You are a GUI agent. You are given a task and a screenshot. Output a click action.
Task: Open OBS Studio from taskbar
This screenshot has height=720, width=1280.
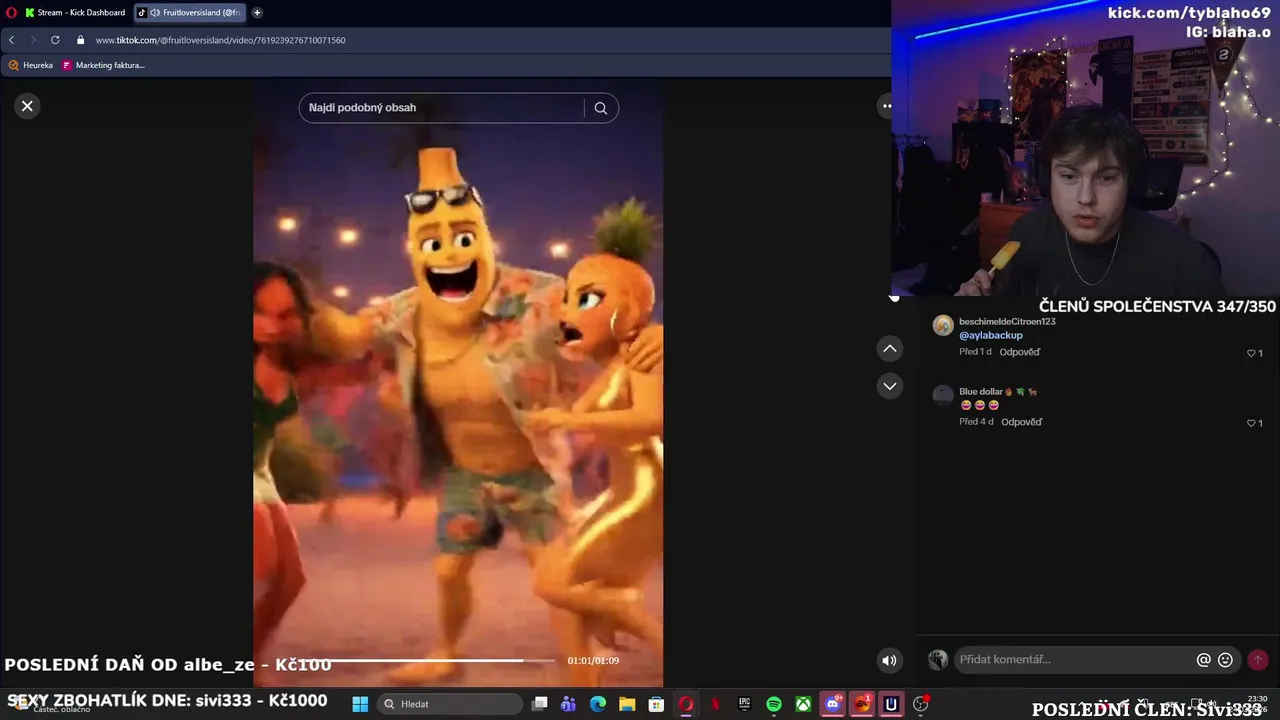pyautogui.click(x=921, y=704)
